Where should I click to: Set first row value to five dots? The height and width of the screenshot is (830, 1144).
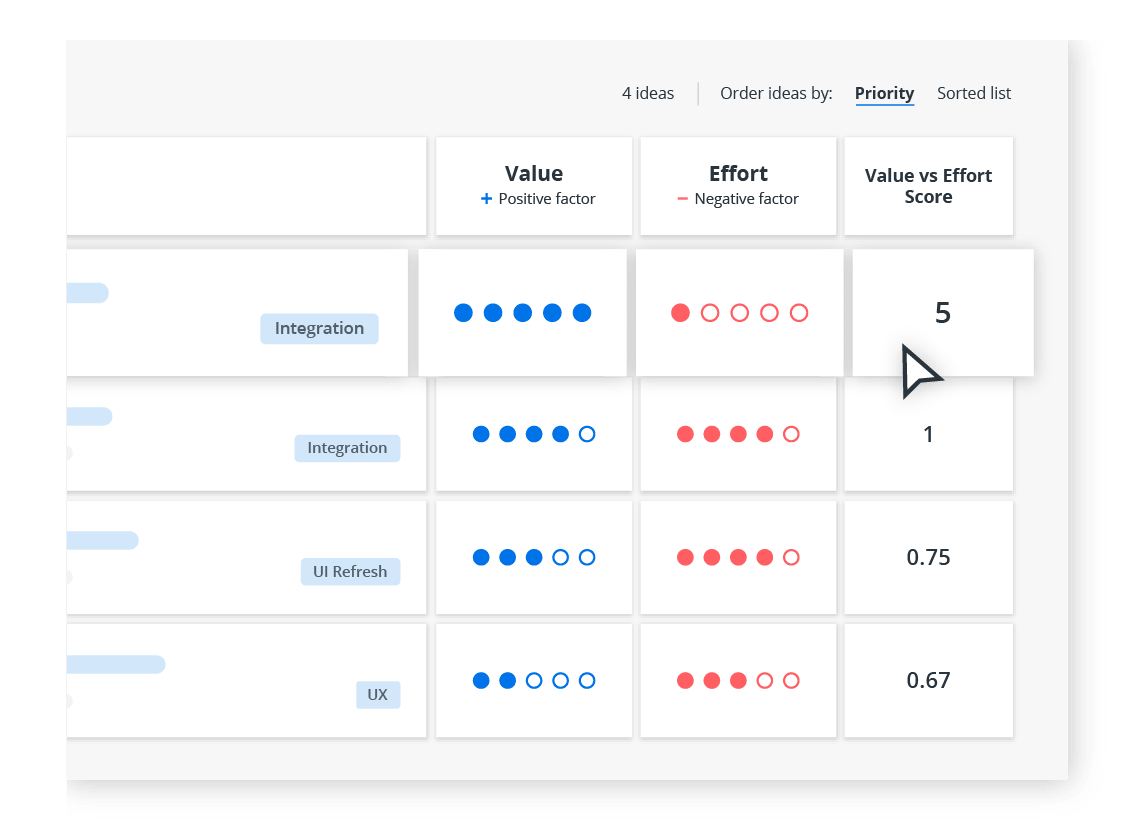(582, 313)
